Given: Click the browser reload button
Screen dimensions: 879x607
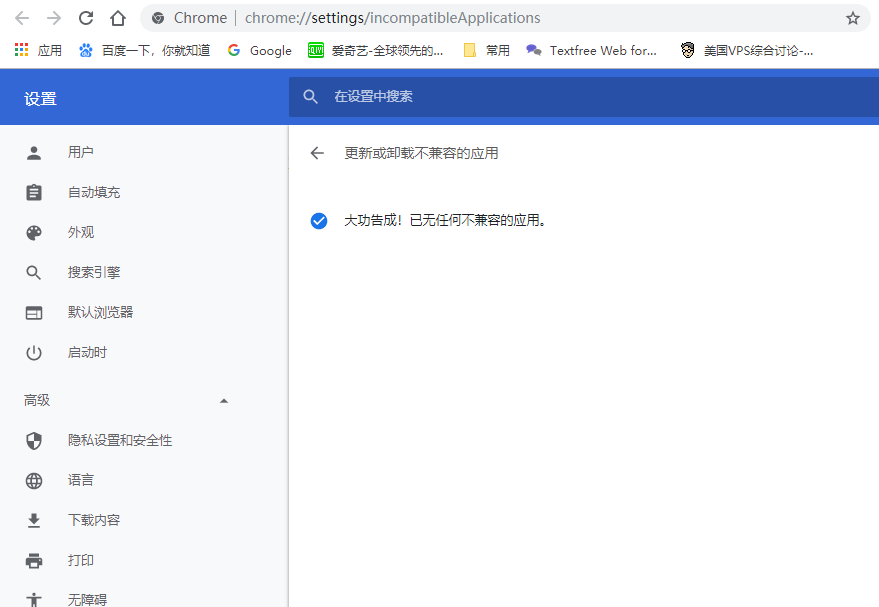Looking at the screenshot, I should (x=86, y=18).
